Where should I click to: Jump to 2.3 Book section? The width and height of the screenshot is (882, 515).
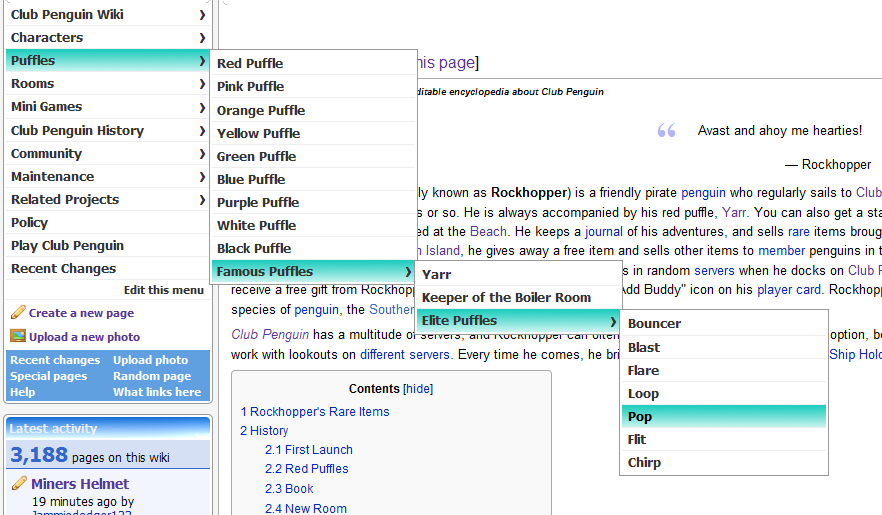point(289,489)
